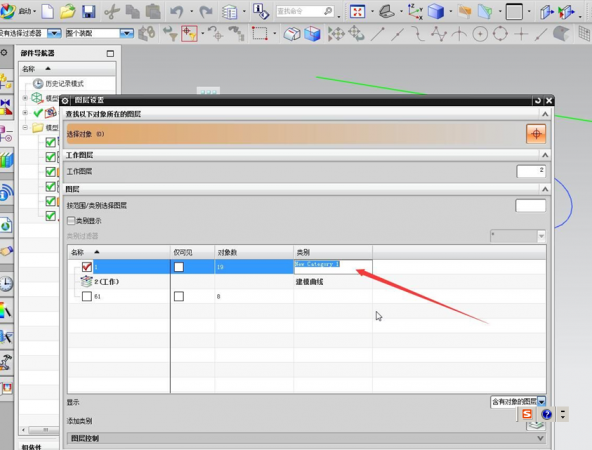Collapse the 查找以下对象所在的图层 section
The width and height of the screenshot is (592, 450).
click(545, 114)
